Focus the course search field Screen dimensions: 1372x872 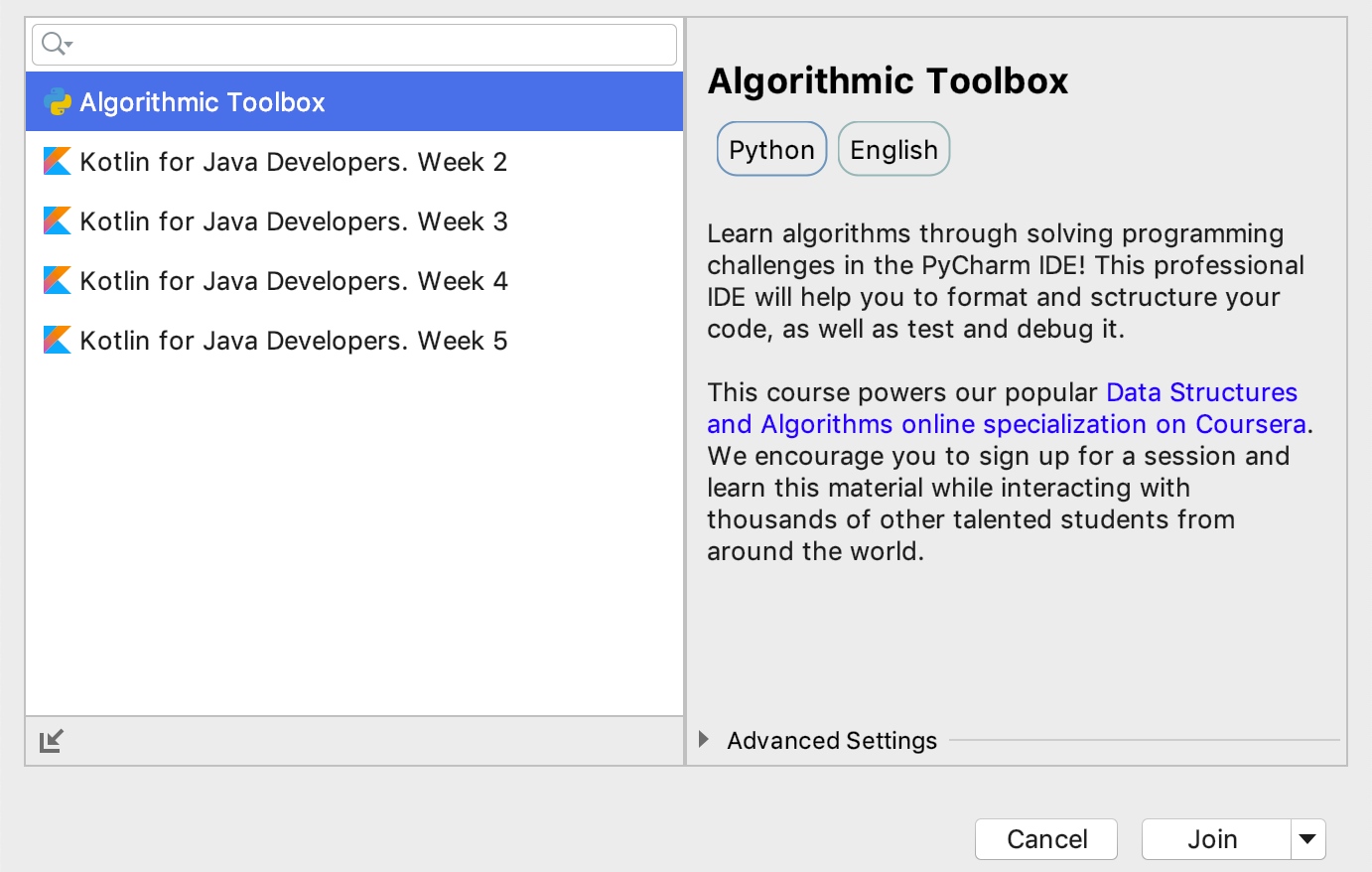click(354, 45)
